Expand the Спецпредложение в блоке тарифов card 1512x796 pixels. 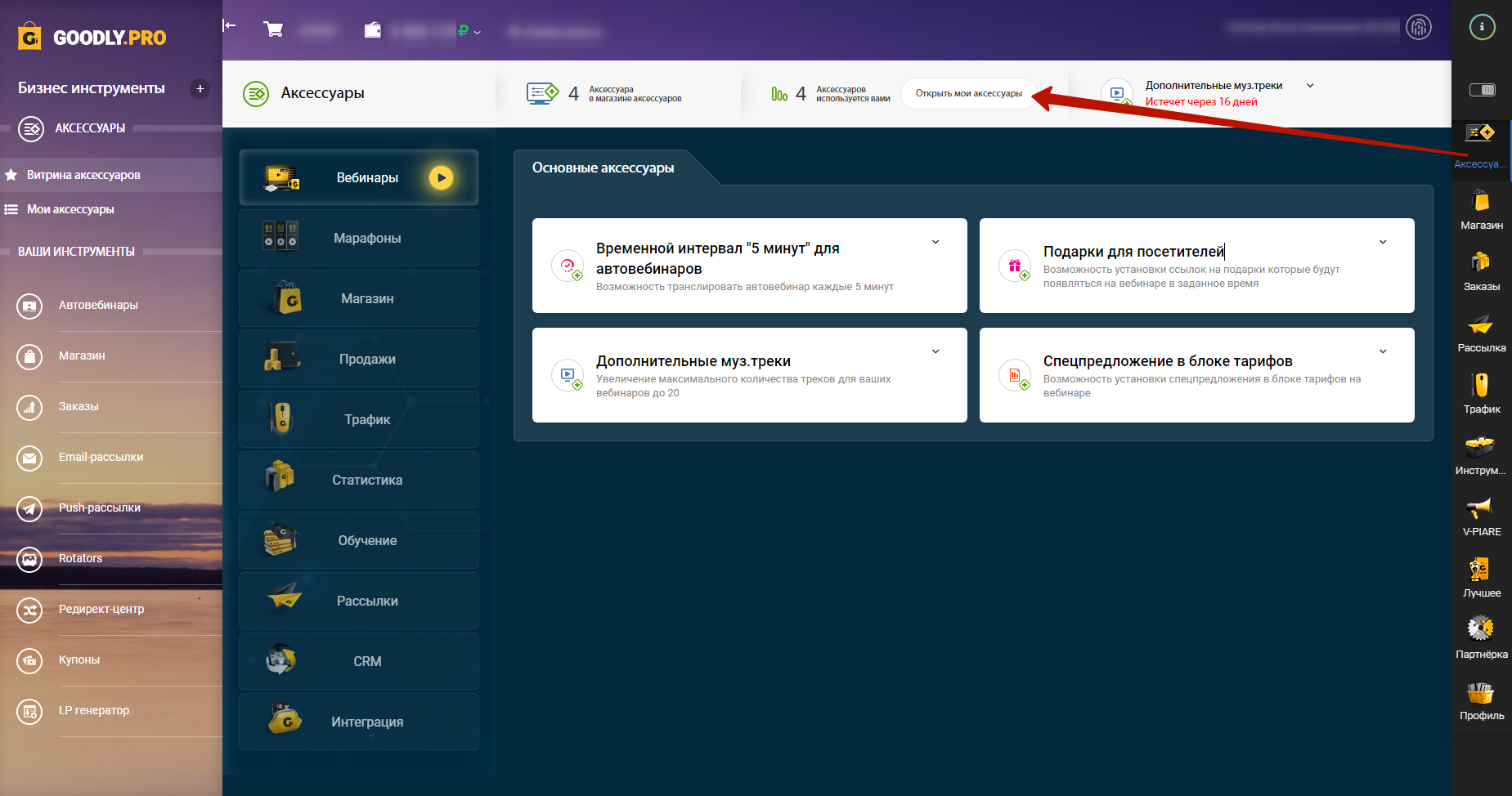click(1383, 351)
